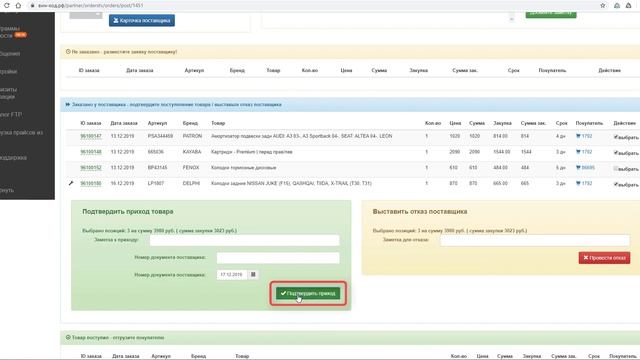Click brand cell KAYABA
Screen dimensions: 640x360
tap(192, 152)
